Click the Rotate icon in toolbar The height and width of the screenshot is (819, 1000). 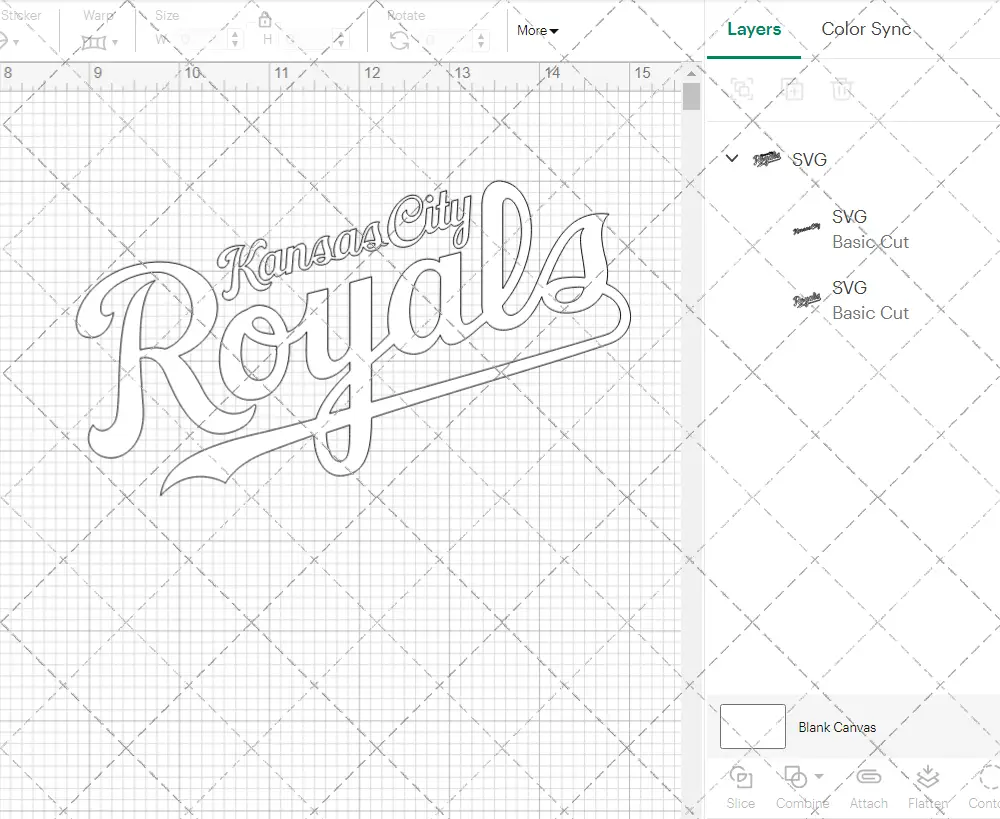pos(399,40)
